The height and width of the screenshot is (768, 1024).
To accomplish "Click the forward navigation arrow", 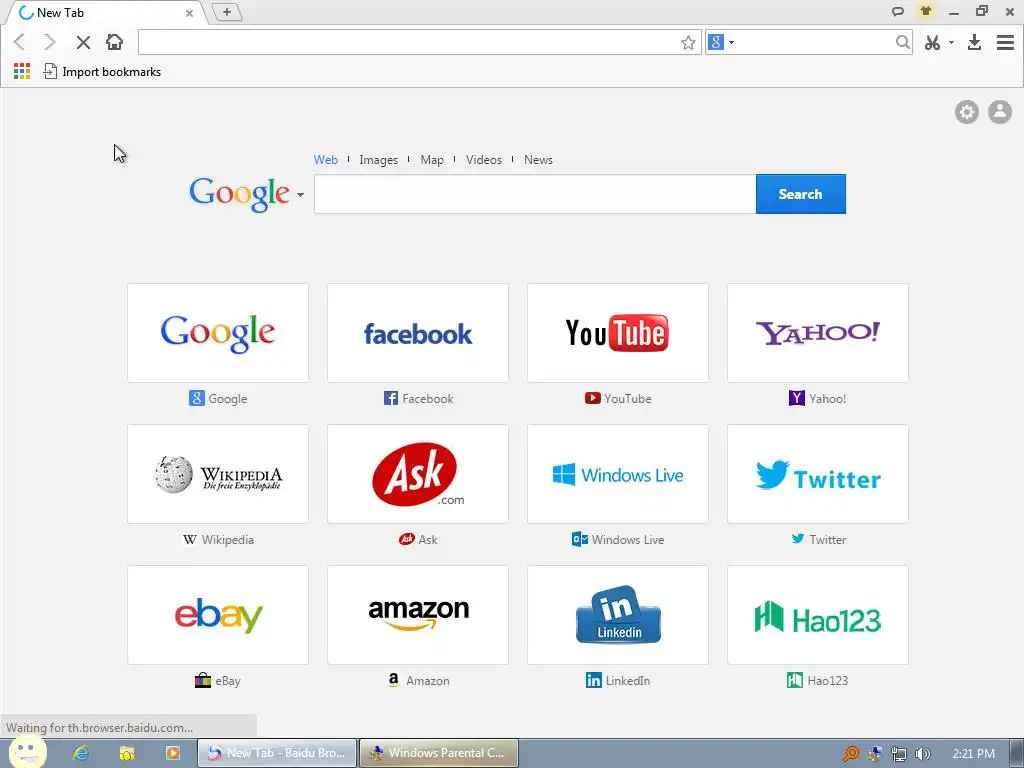I will (50, 42).
